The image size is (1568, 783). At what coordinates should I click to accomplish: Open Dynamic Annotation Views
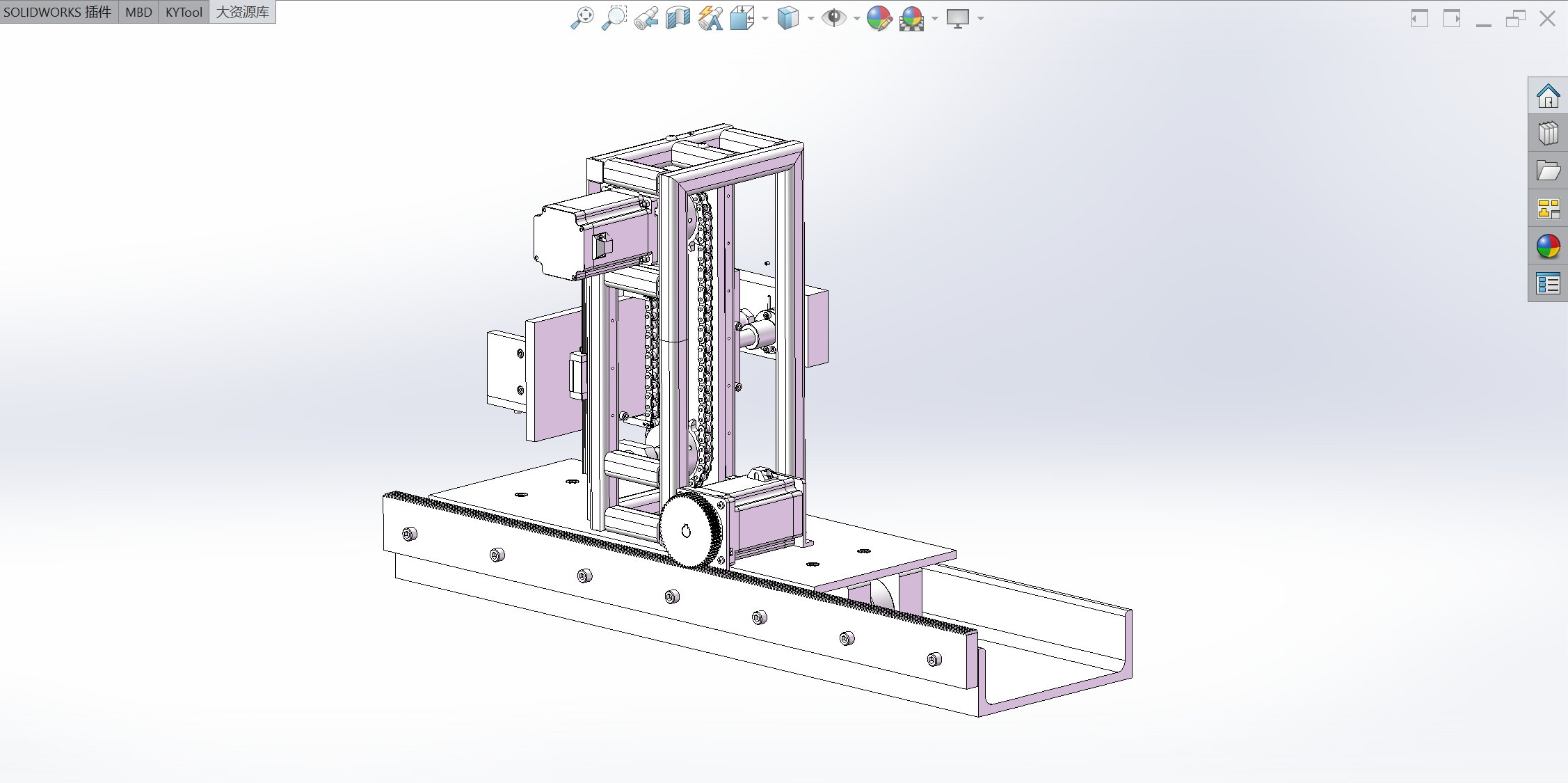point(710,18)
